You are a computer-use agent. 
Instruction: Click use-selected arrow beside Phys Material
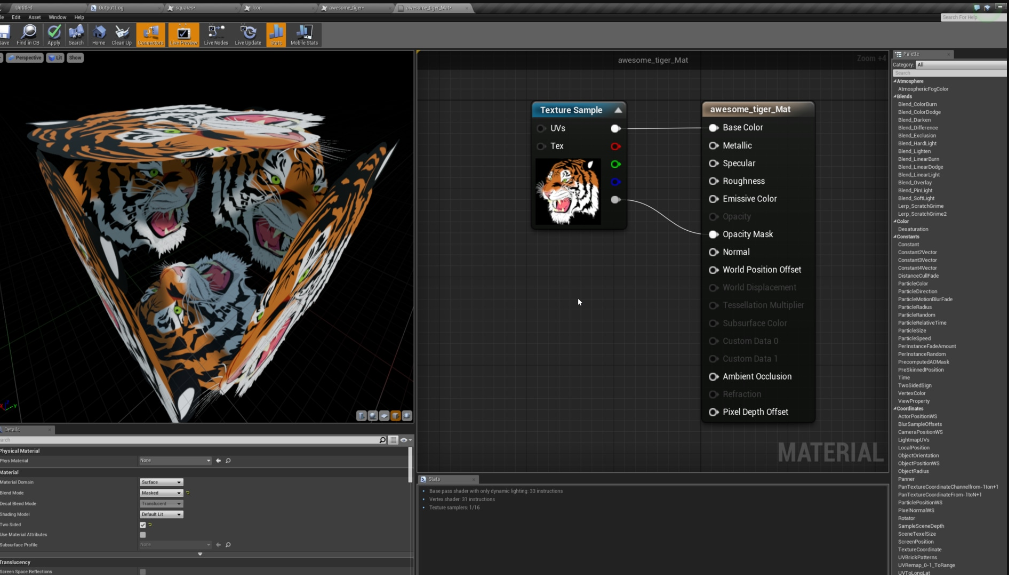[218, 461]
